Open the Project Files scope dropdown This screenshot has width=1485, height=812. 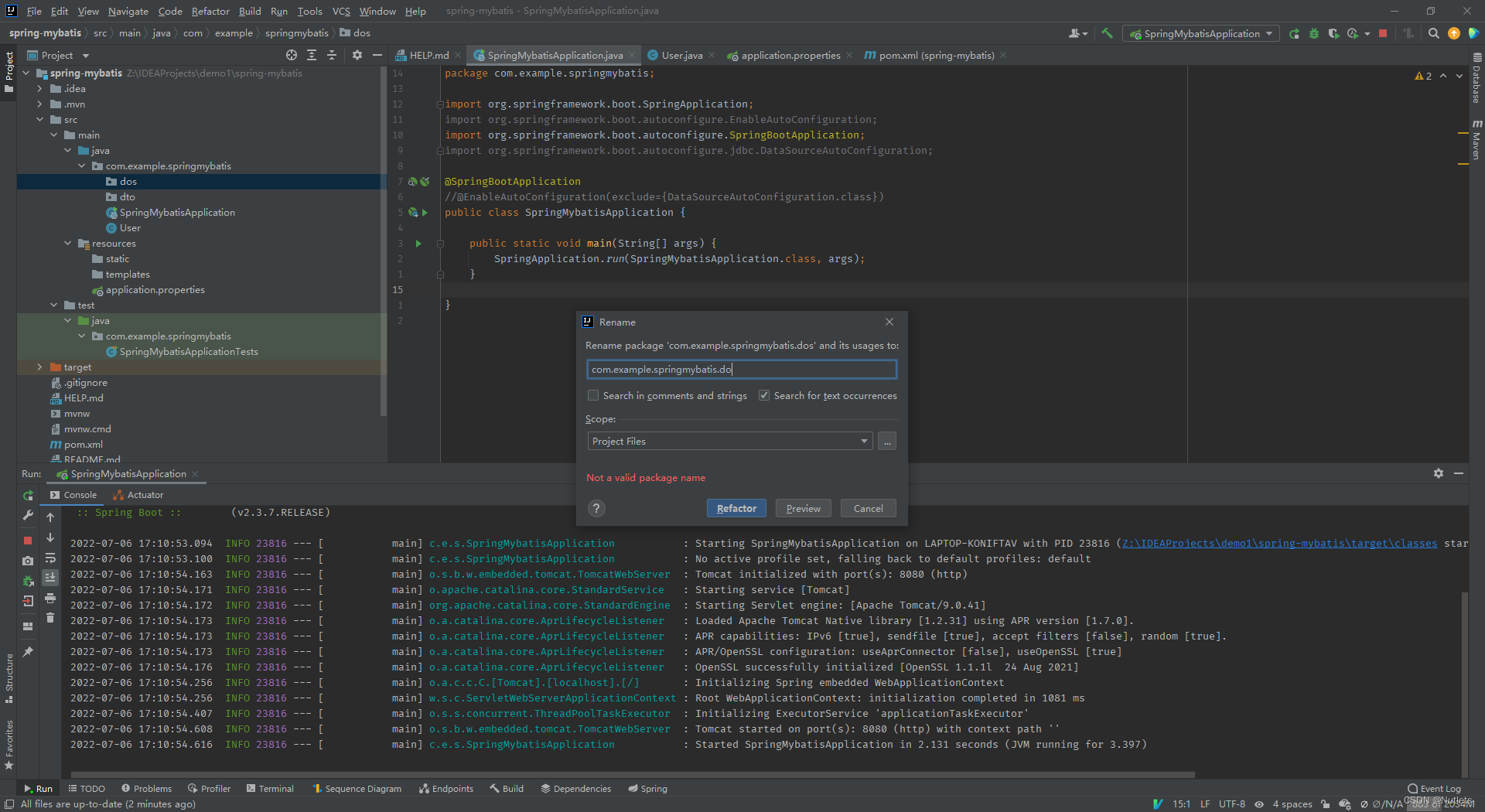(x=864, y=441)
